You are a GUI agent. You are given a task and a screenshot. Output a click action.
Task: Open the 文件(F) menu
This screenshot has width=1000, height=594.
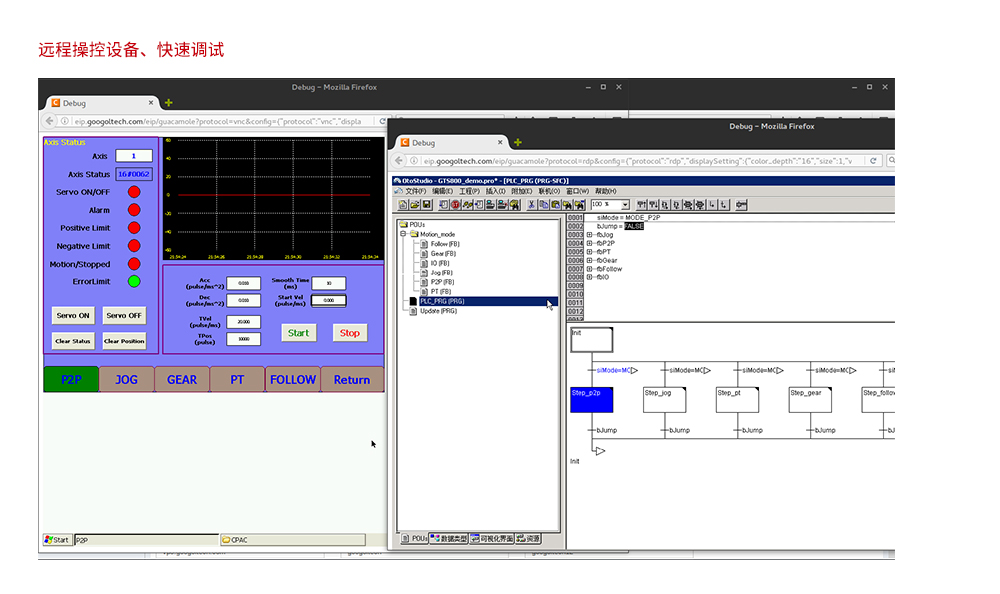(415, 191)
